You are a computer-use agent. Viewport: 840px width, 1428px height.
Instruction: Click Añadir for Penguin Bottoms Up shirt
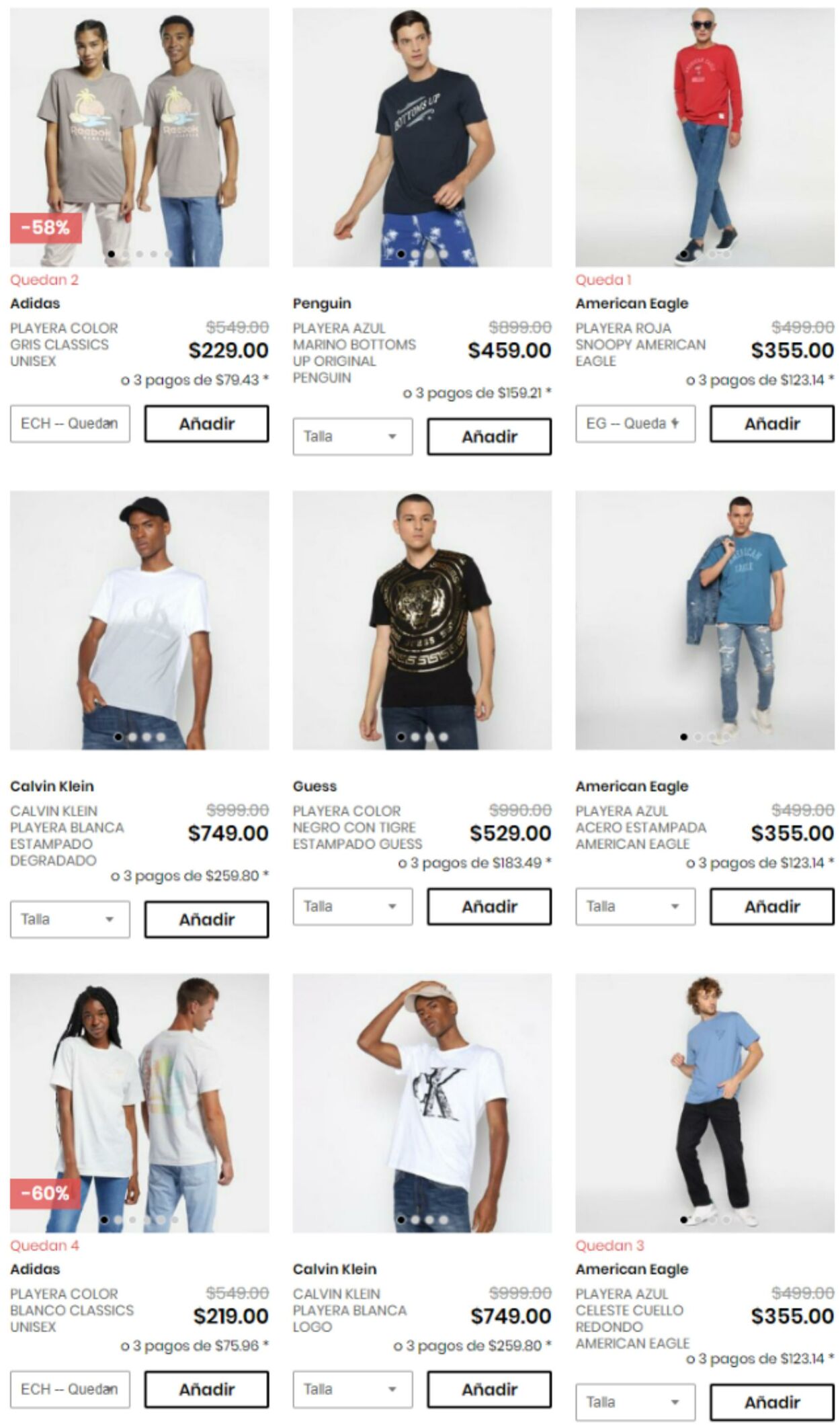coord(489,436)
